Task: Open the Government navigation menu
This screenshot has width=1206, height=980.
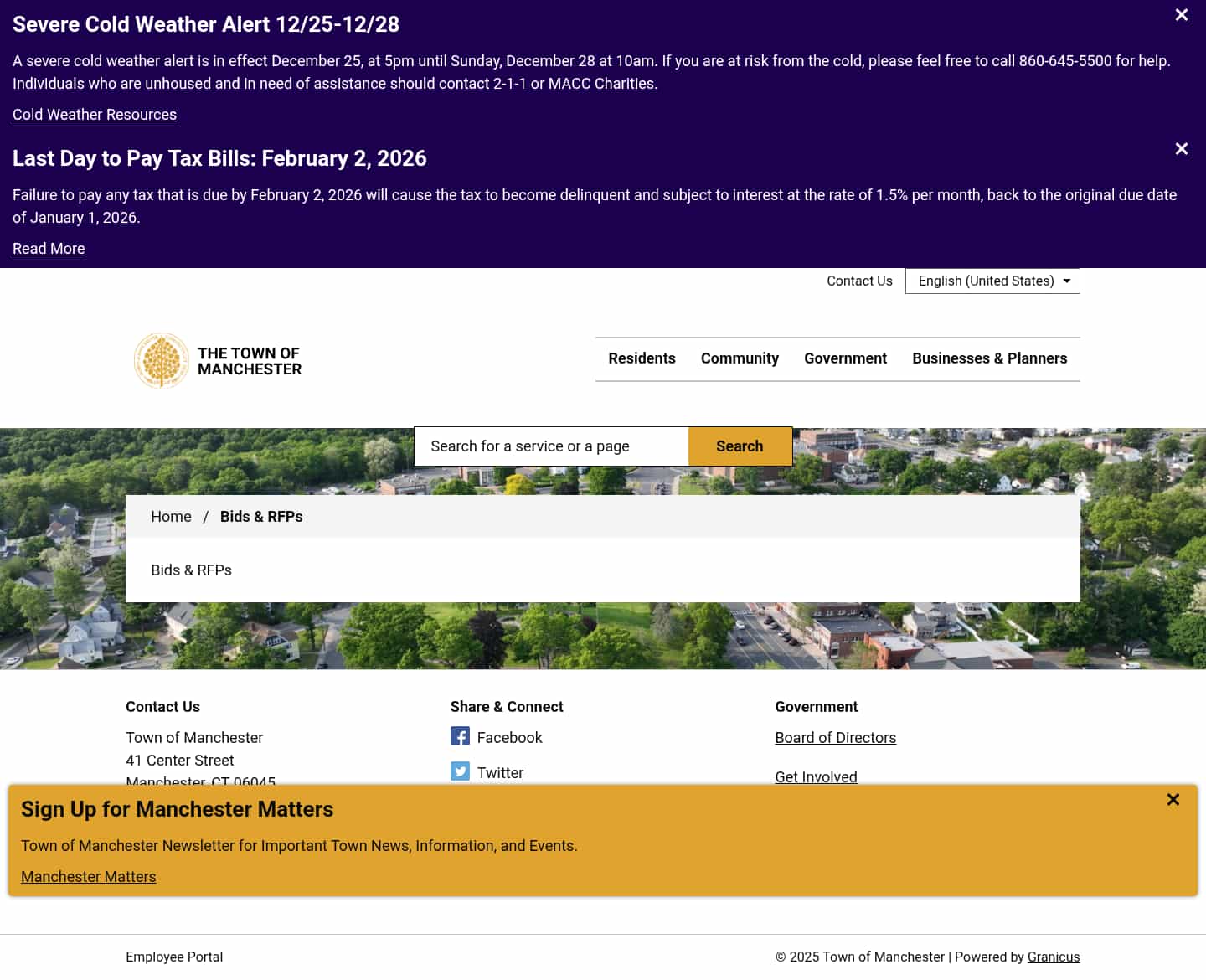Action: point(845,358)
